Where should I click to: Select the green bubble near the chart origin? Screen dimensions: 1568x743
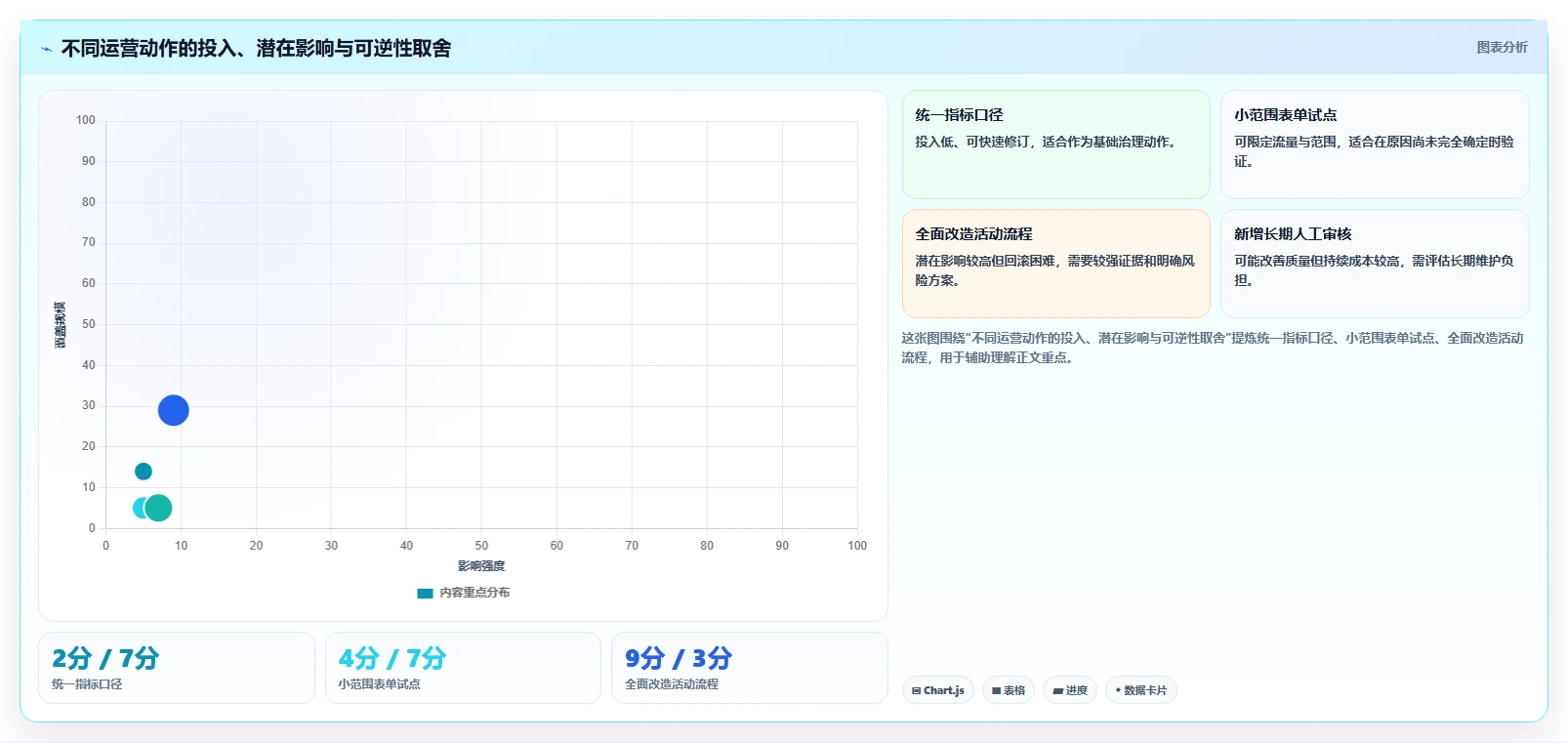point(158,508)
